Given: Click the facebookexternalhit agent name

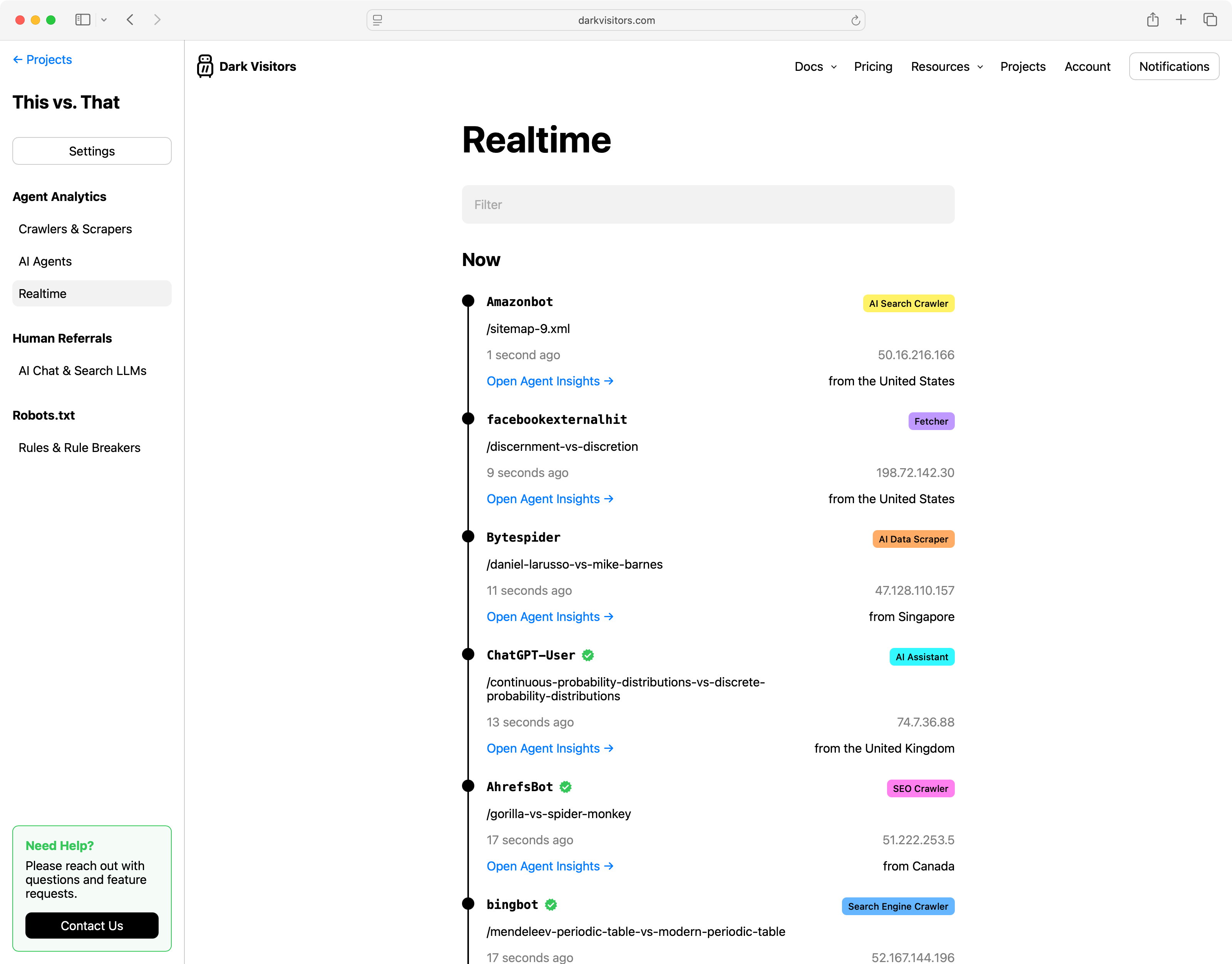Looking at the screenshot, I should click(x=557, y=419).
